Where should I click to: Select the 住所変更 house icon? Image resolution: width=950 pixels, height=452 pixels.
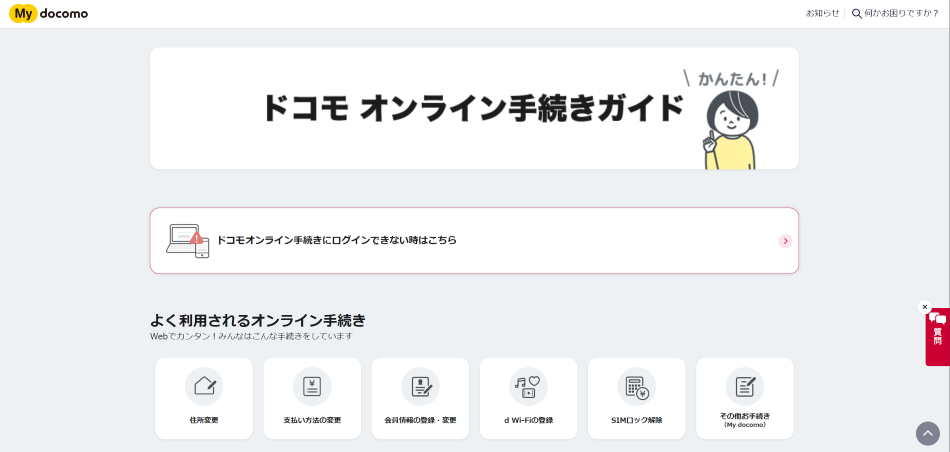pyautogui.click(x=204, y=386)
